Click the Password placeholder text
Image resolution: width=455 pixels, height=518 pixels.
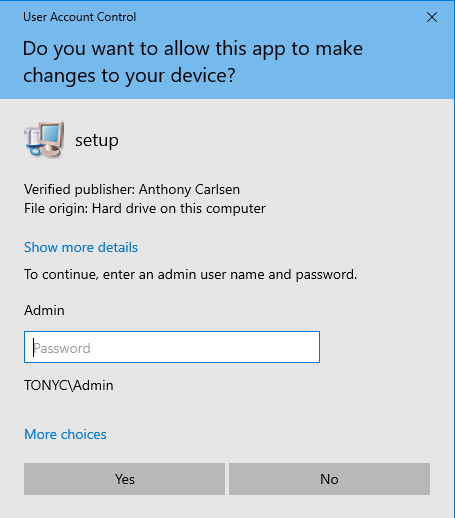62,348
